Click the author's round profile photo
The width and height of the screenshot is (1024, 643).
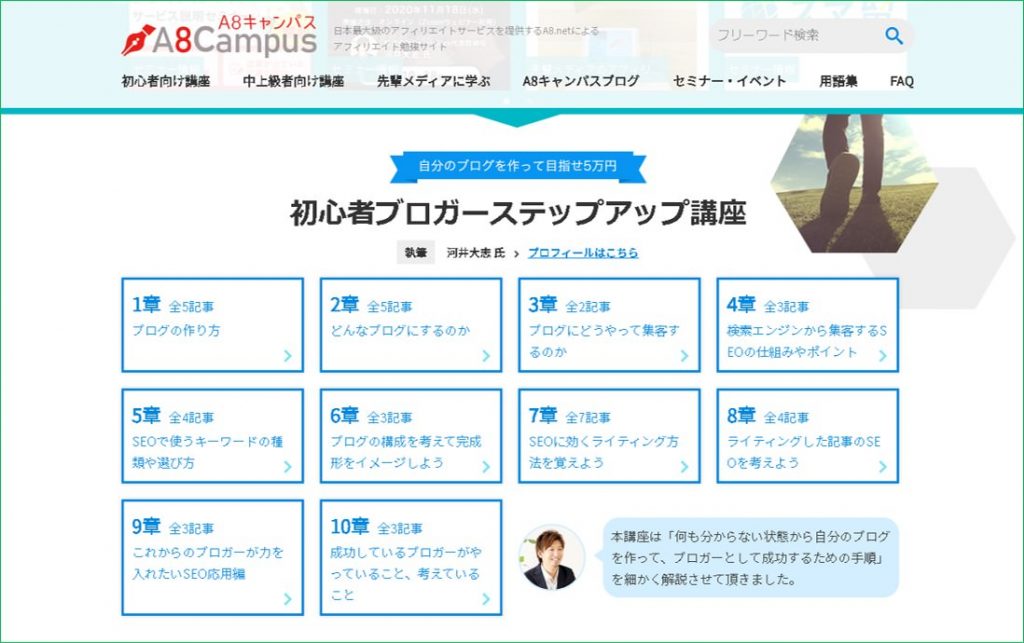point(553,557)
